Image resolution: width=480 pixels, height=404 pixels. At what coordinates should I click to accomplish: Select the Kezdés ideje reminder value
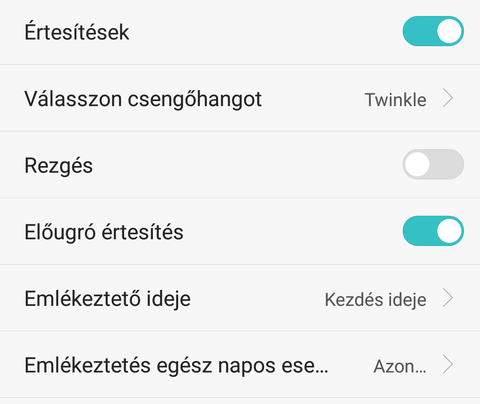click(x=376, y=300)
